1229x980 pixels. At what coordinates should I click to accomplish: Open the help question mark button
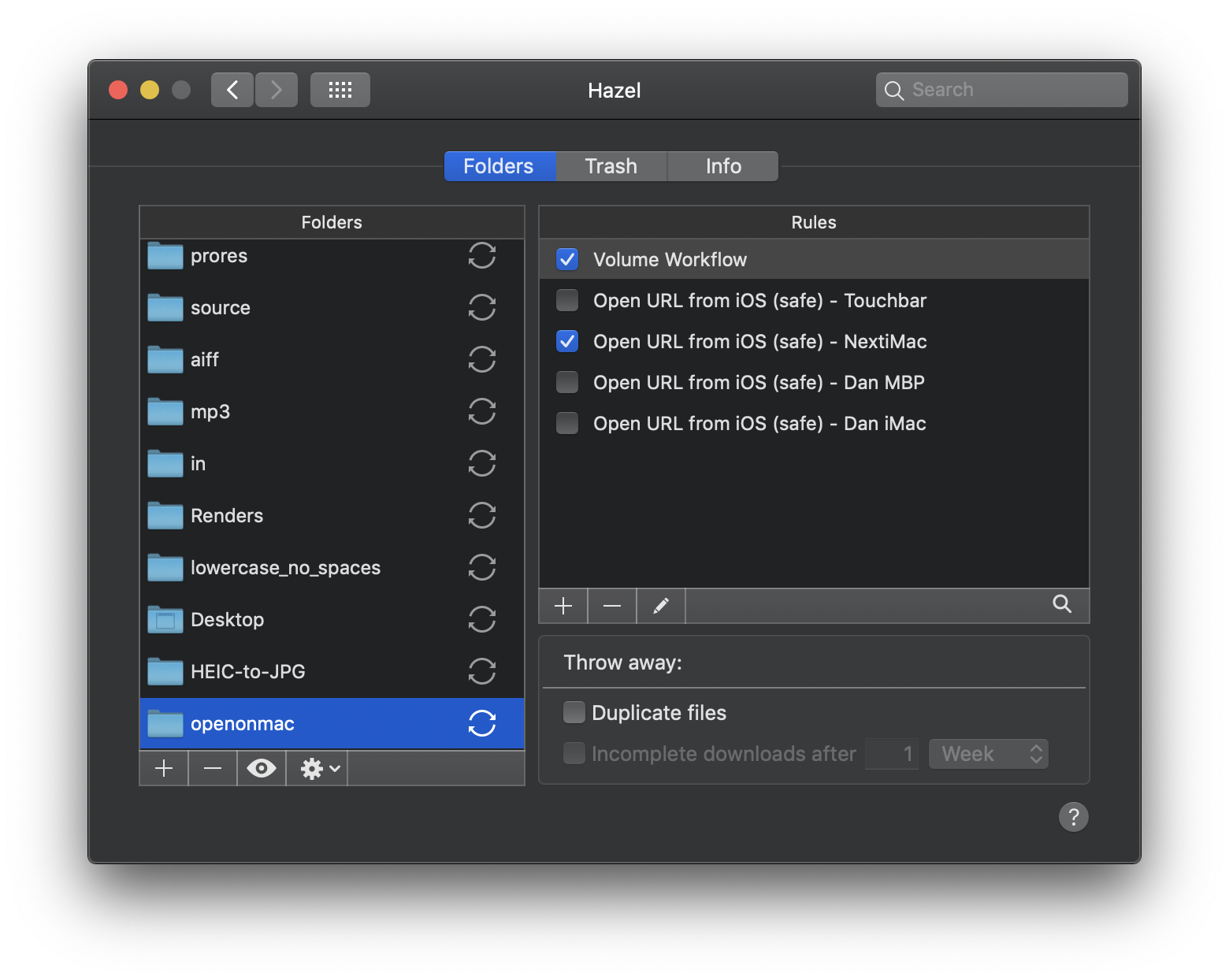click(x=1073, y=817)
